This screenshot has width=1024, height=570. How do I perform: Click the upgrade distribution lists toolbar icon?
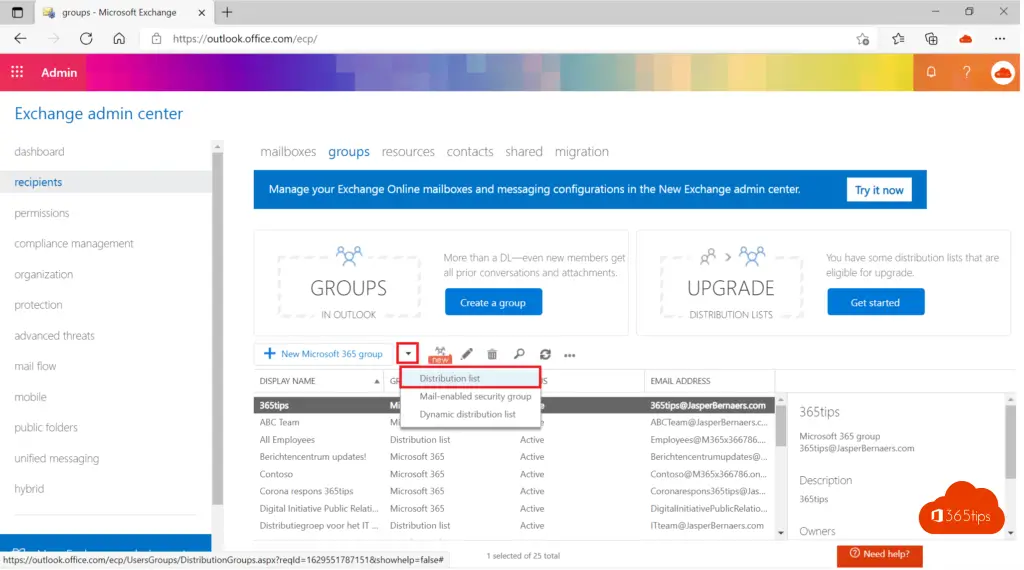pos(441,355)
